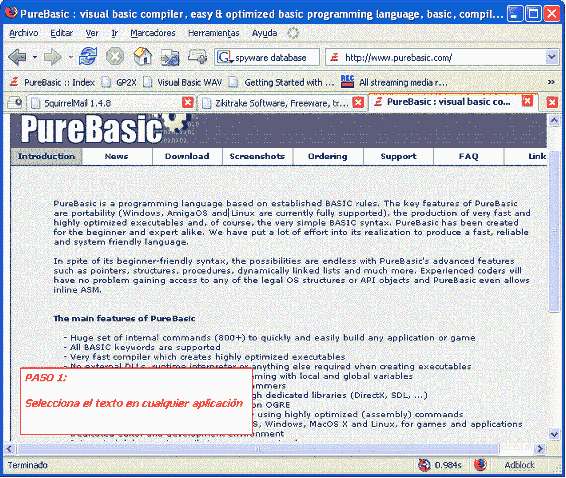Go to the News section
The height and width of the screenshot is (478, 566).
pos(117,157)
